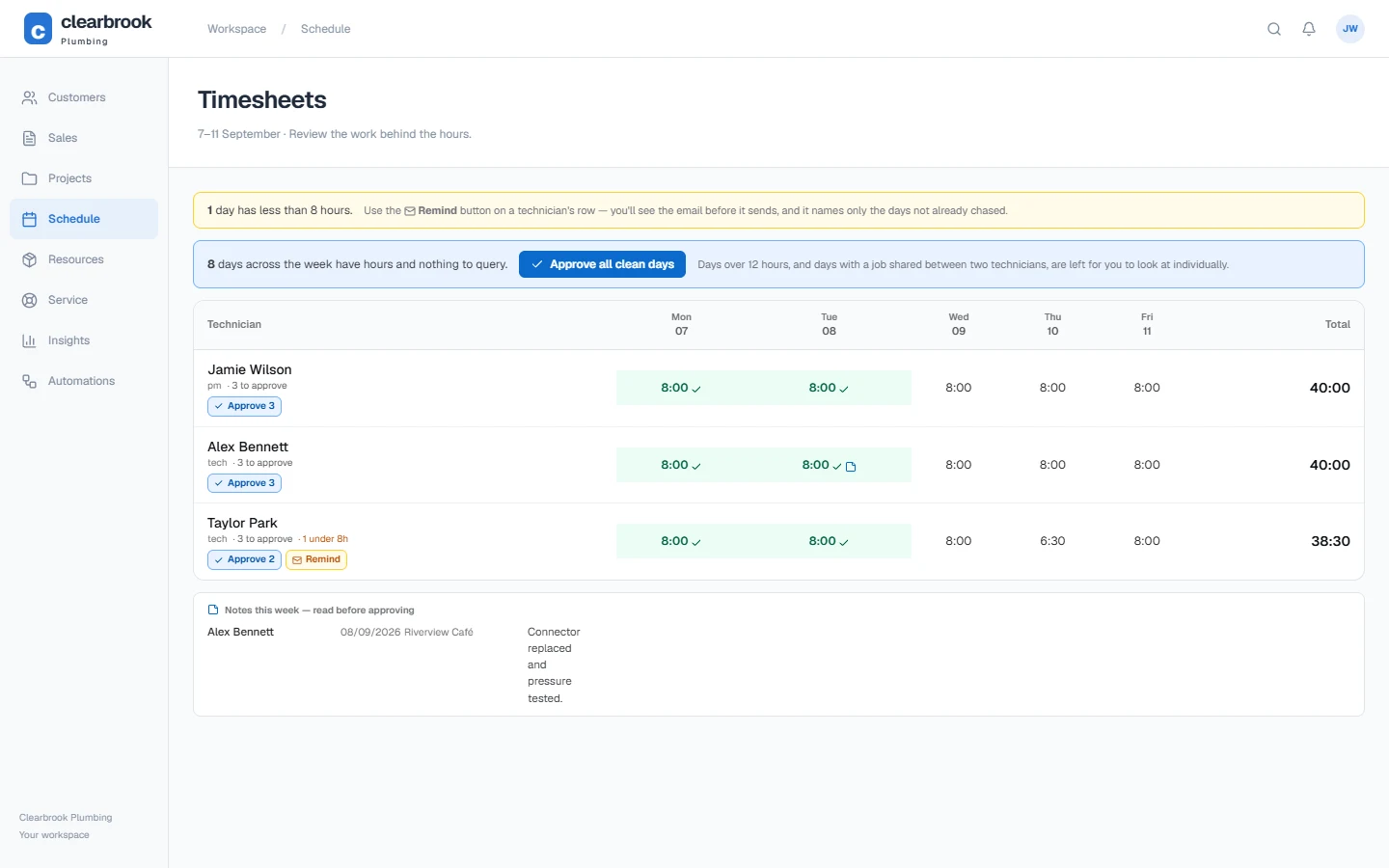Click the Tue 08 column header
This screenshot has width=1389, height=868.
tap(829, 324)
